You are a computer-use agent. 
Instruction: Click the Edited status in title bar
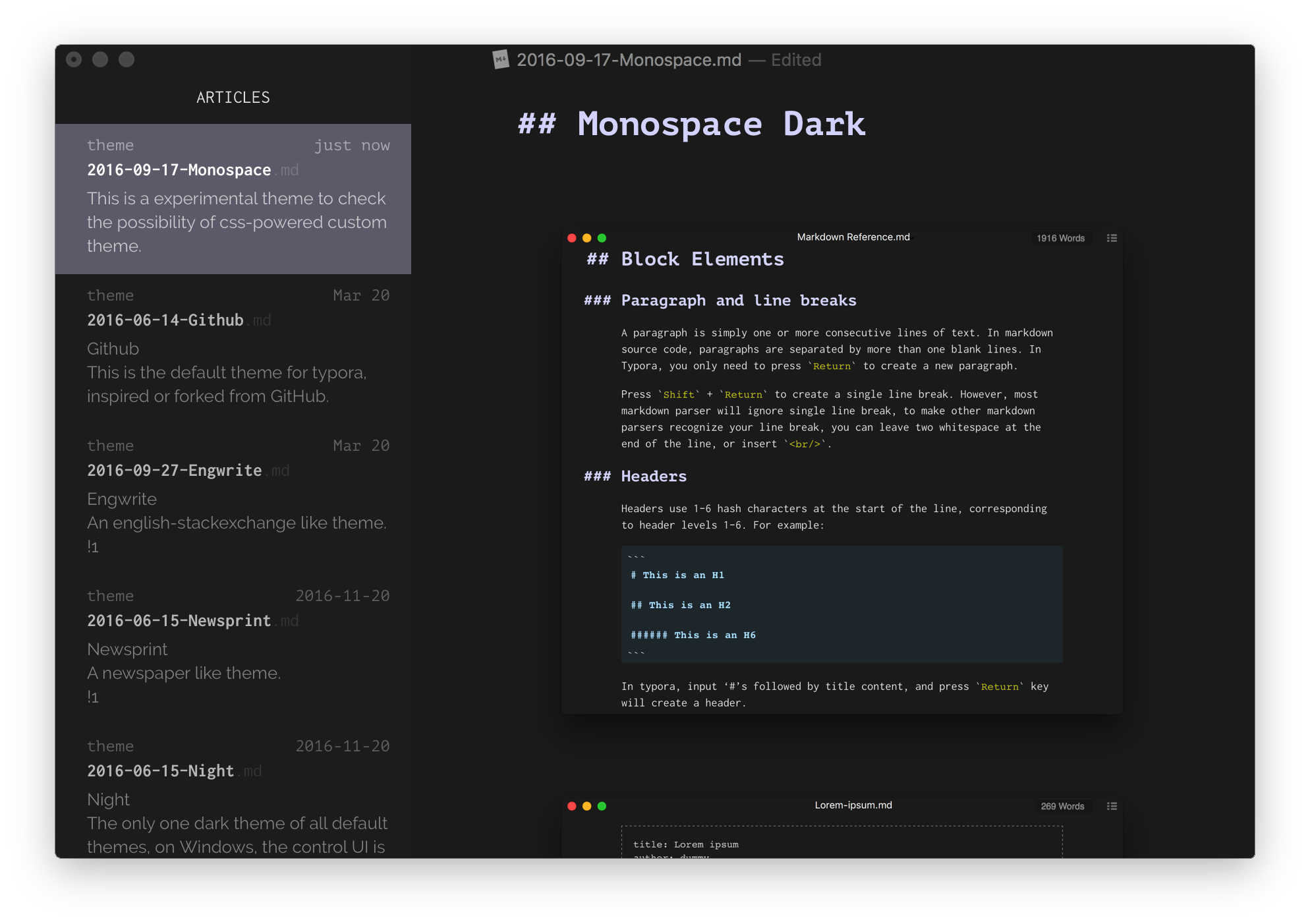796,60
